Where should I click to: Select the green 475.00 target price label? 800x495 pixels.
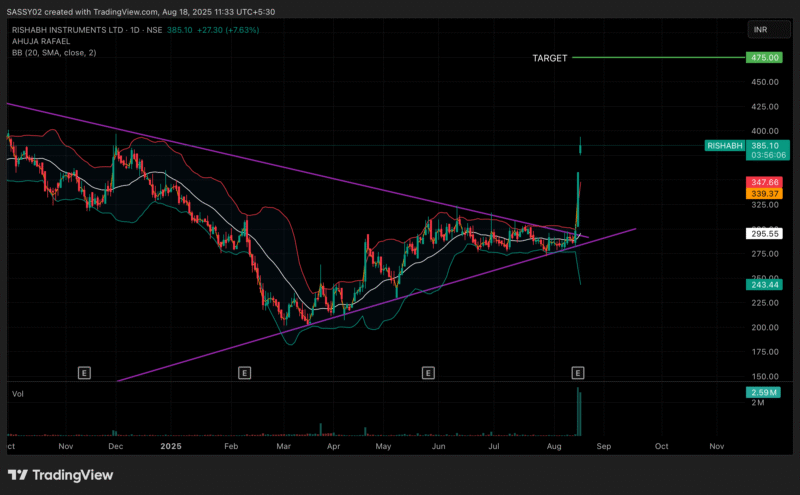click(764, 58)
